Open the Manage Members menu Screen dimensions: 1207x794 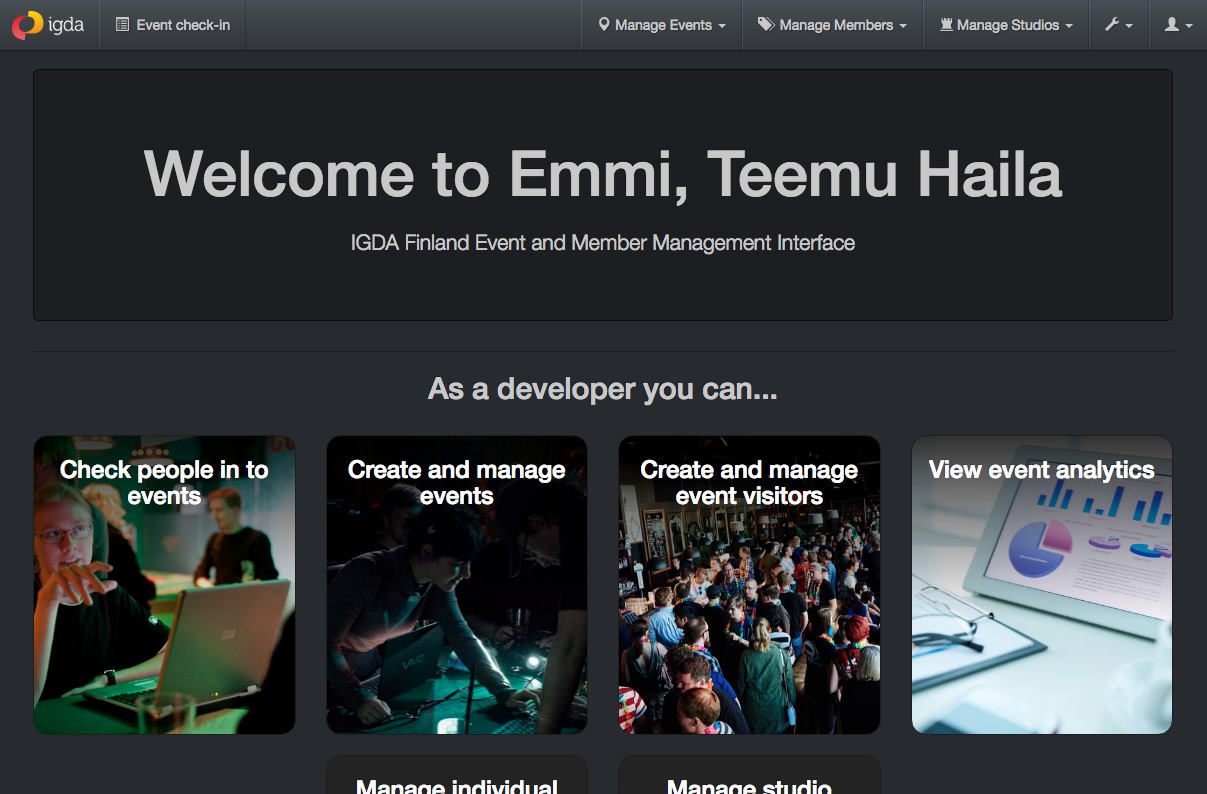pos(832,25)
